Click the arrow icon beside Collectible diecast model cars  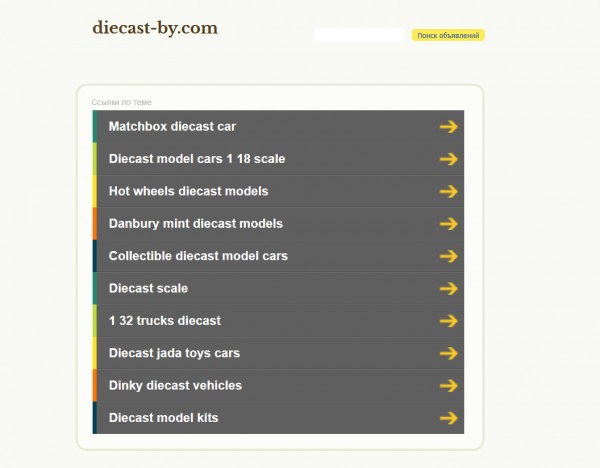[448, 256]
